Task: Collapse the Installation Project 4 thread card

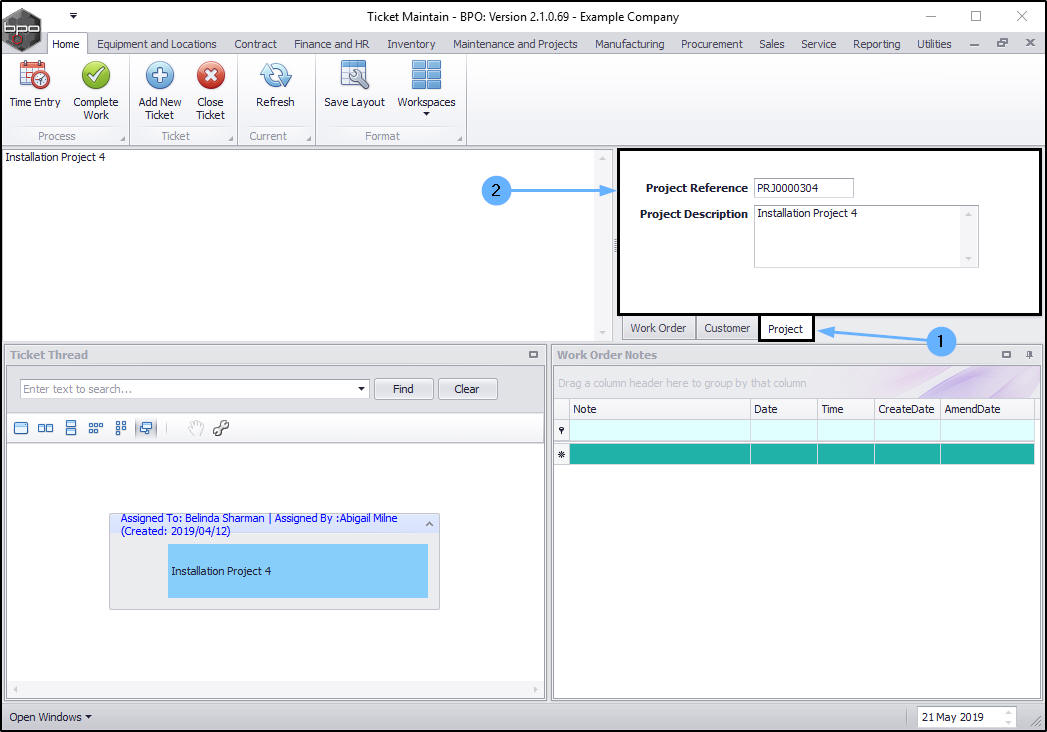Action: pyautogui.click(x=429, y=524)
